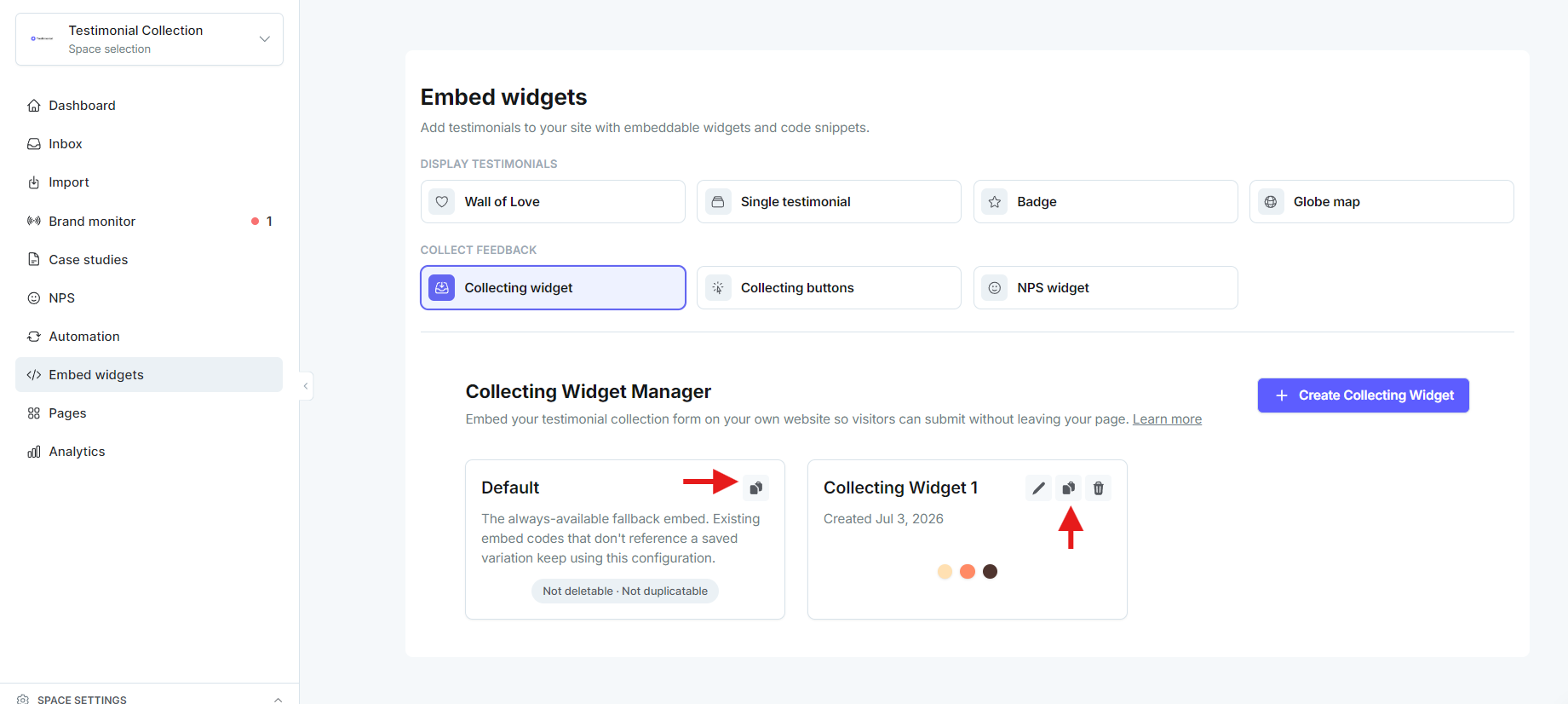Choose the Badge widget option
The height and width of the screenshot is (704, 1568).
1106,202
